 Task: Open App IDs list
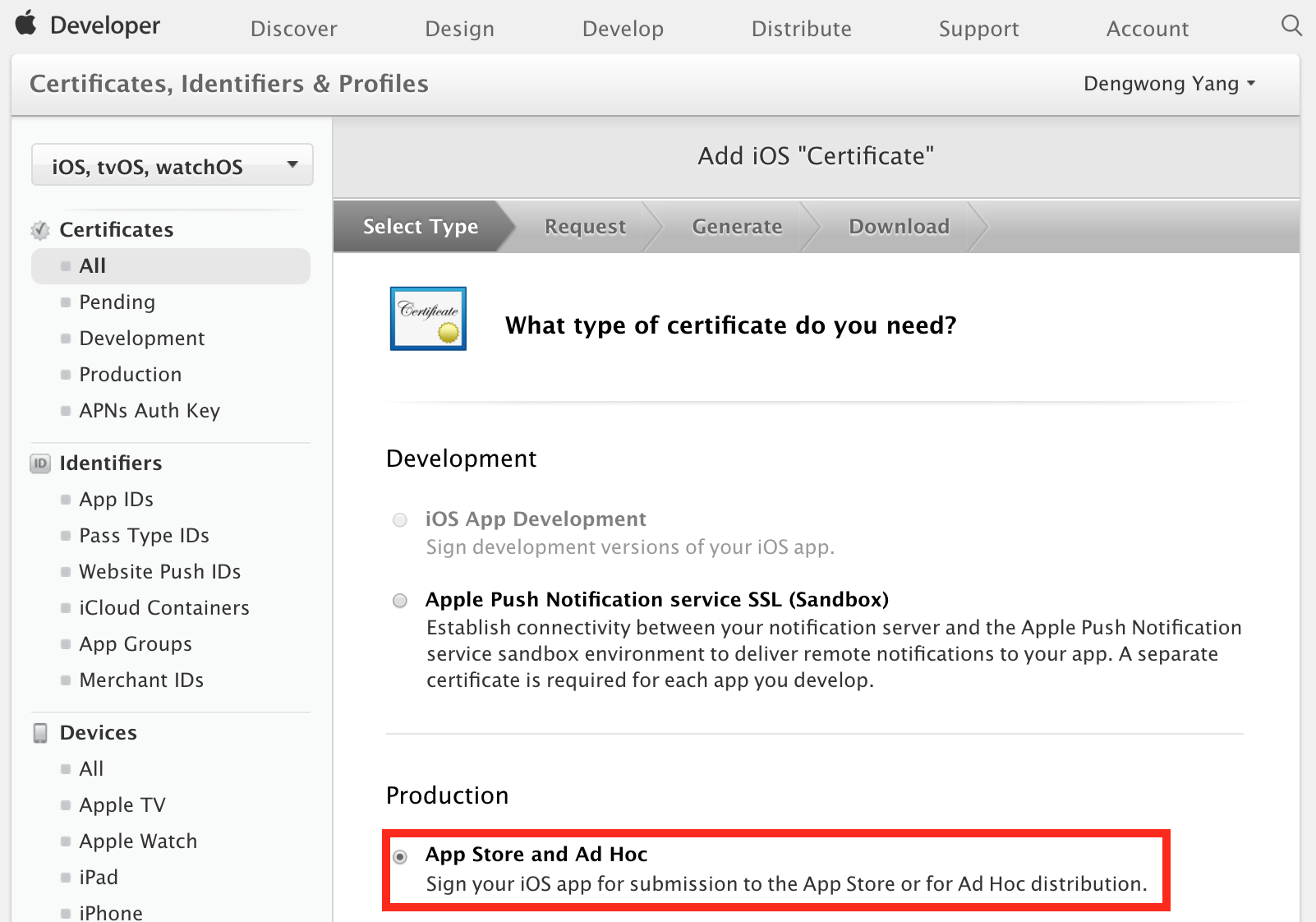pyautogui.click(x=117, y=500)
